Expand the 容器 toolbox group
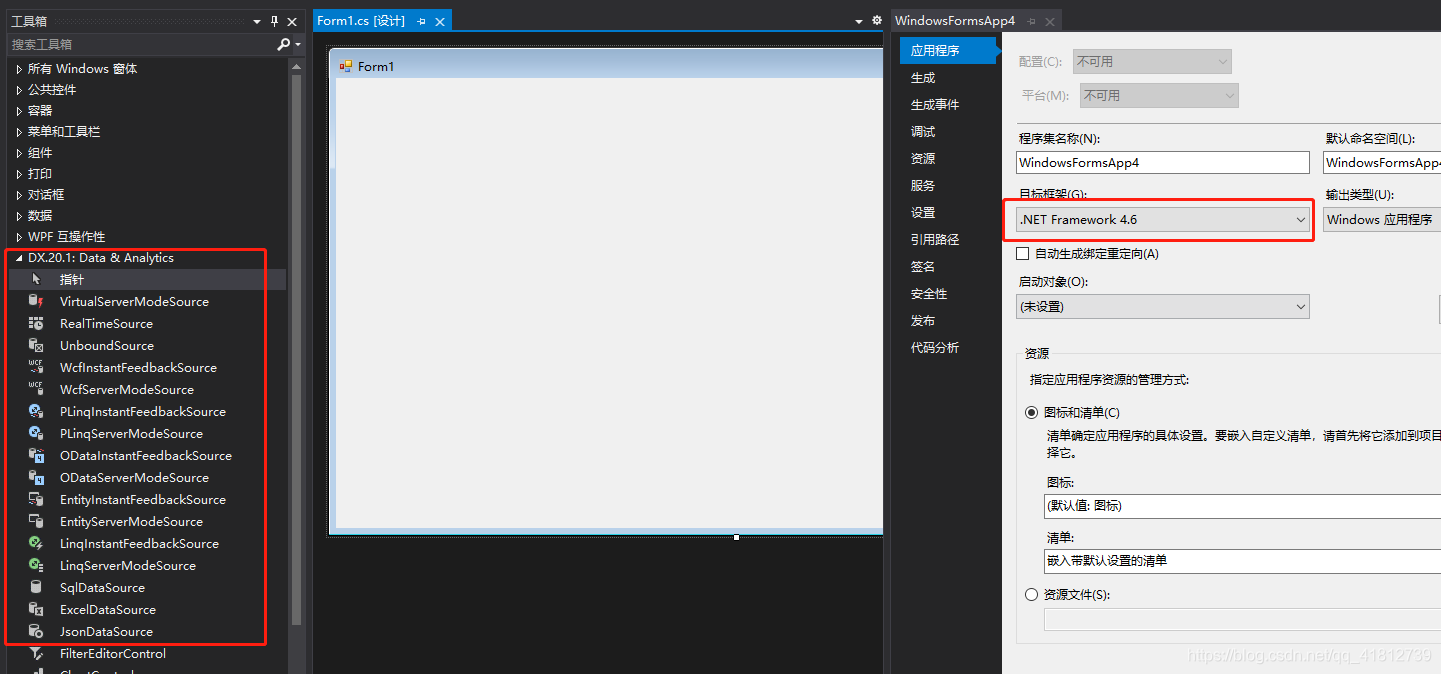 pos(19,111)
